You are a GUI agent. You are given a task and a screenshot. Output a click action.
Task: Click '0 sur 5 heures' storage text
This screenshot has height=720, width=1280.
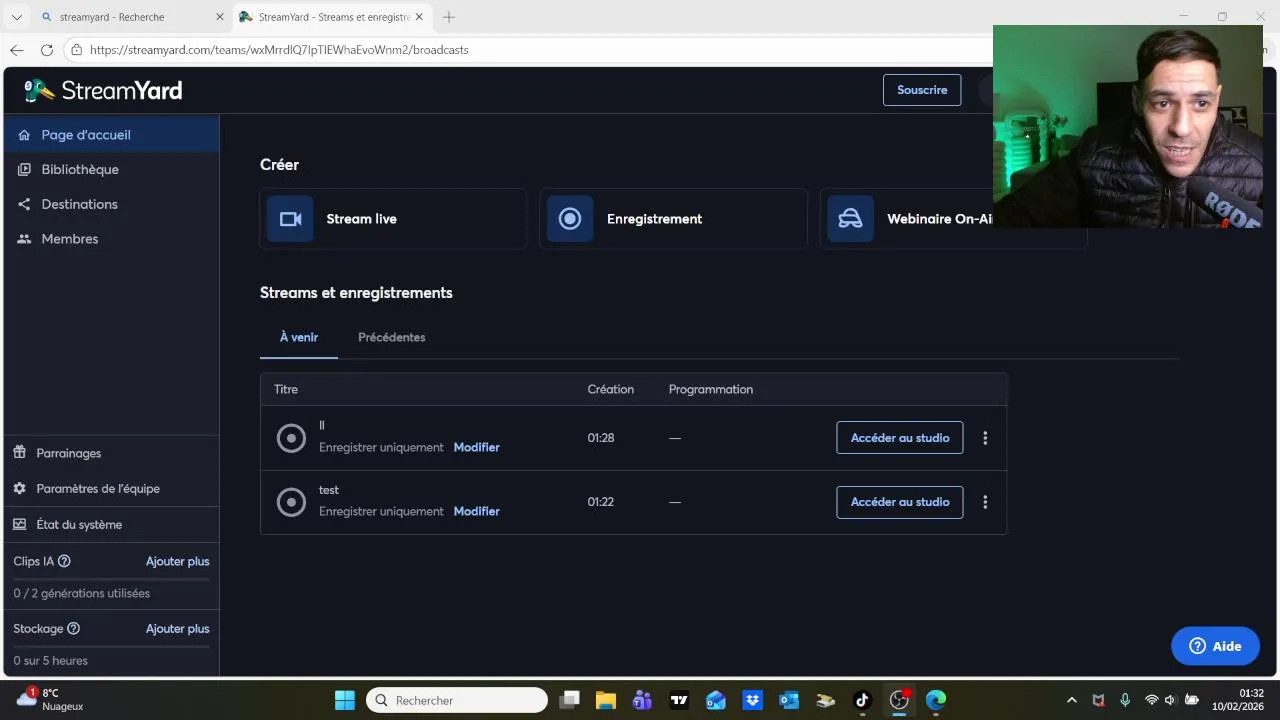click(x=51, y=661)
